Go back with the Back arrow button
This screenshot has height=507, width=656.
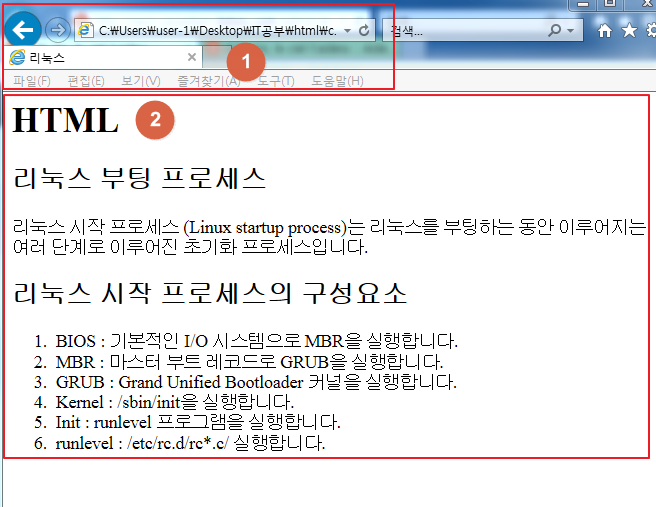[23, 30]
